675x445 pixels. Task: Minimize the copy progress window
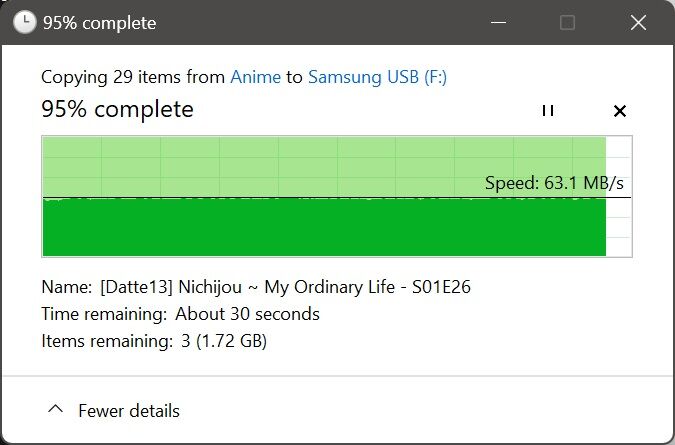499,22
